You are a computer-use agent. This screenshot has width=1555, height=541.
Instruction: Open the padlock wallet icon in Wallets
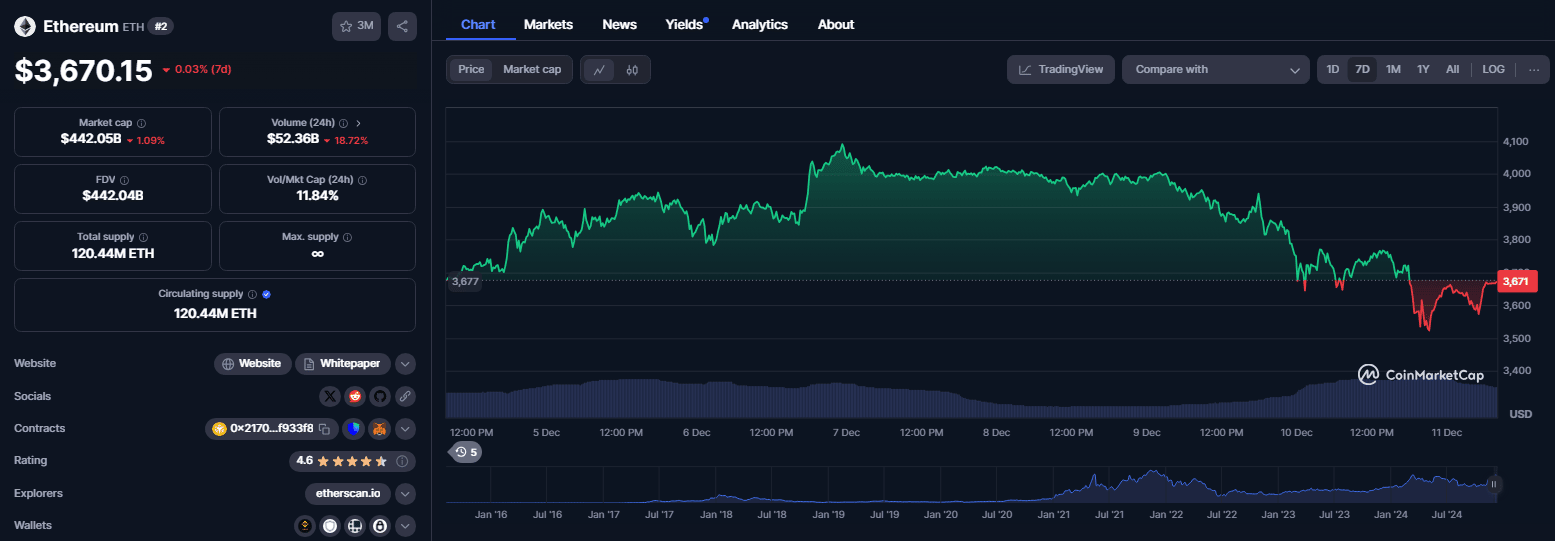pos(380,525)
